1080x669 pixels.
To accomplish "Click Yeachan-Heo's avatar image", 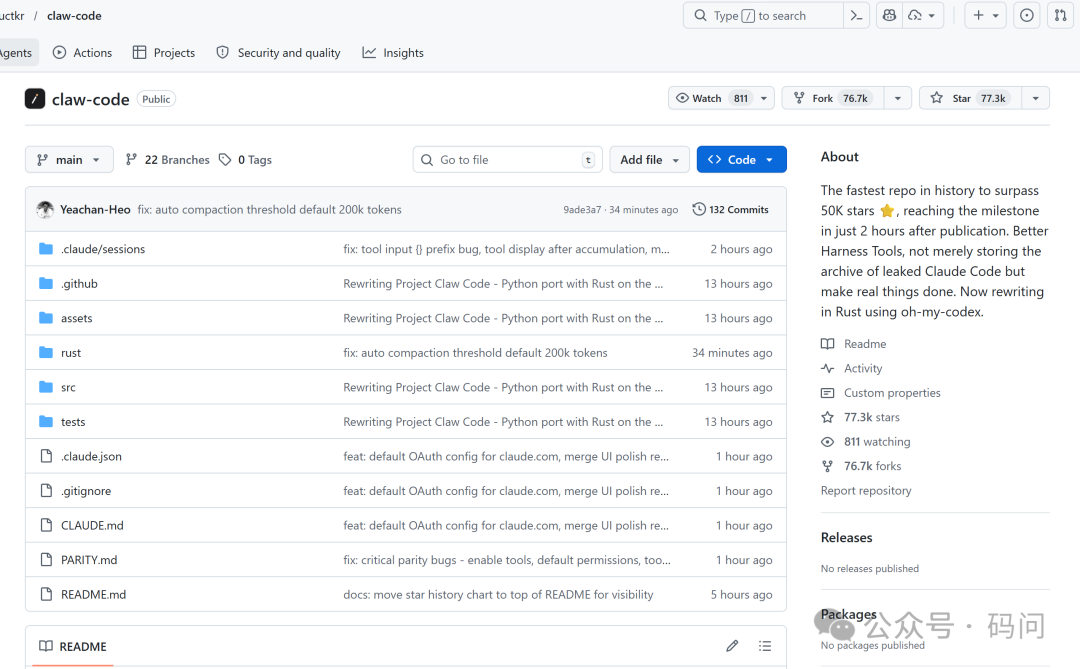I will (x=45, y=210).
